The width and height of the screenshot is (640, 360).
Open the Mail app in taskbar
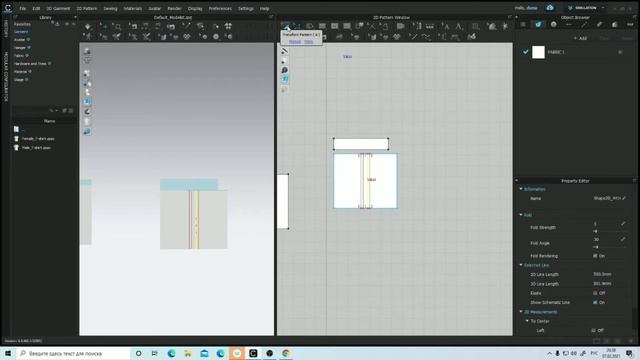[x=204, y=353]
